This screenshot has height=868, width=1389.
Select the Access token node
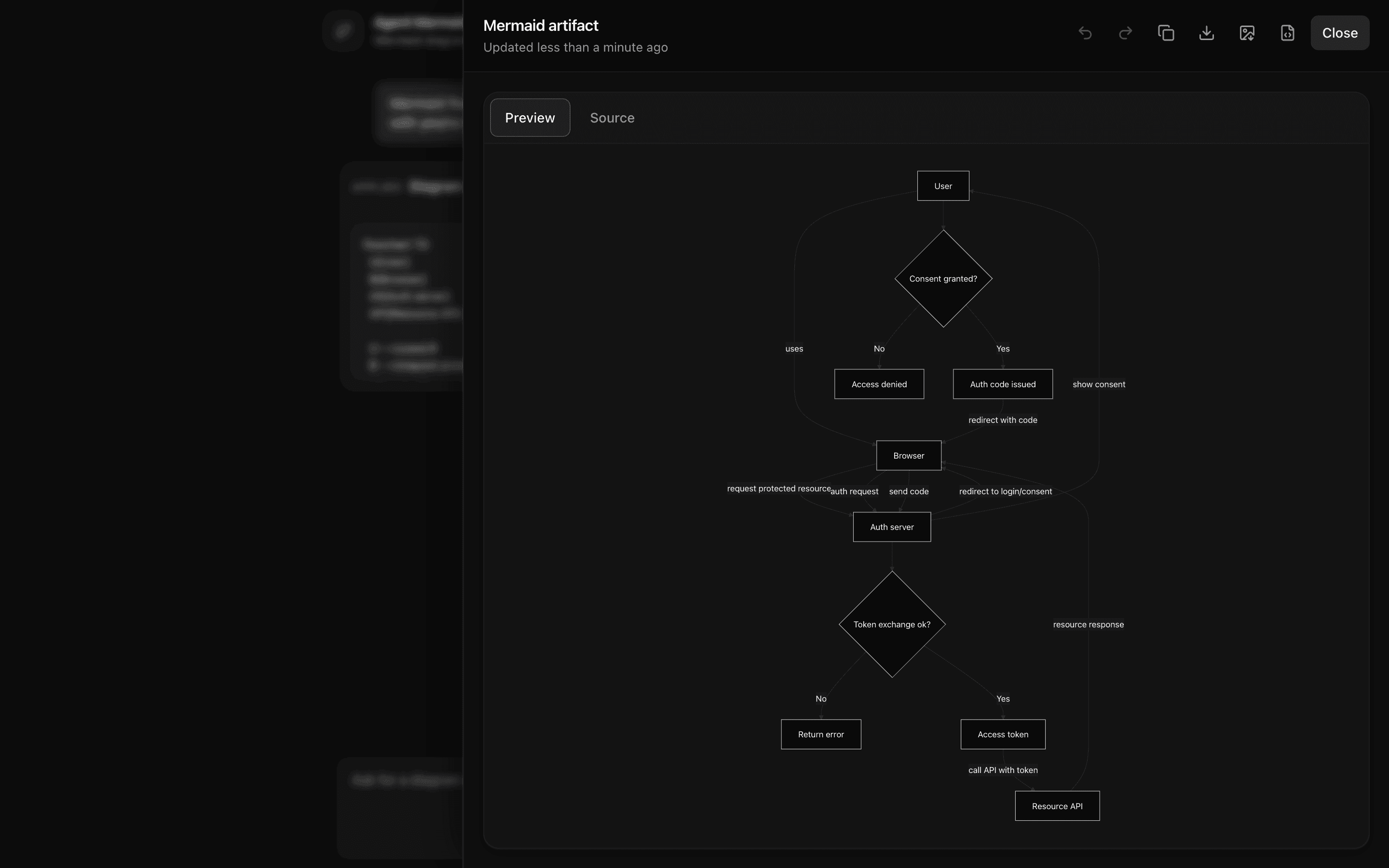(x=1002, y=734)
